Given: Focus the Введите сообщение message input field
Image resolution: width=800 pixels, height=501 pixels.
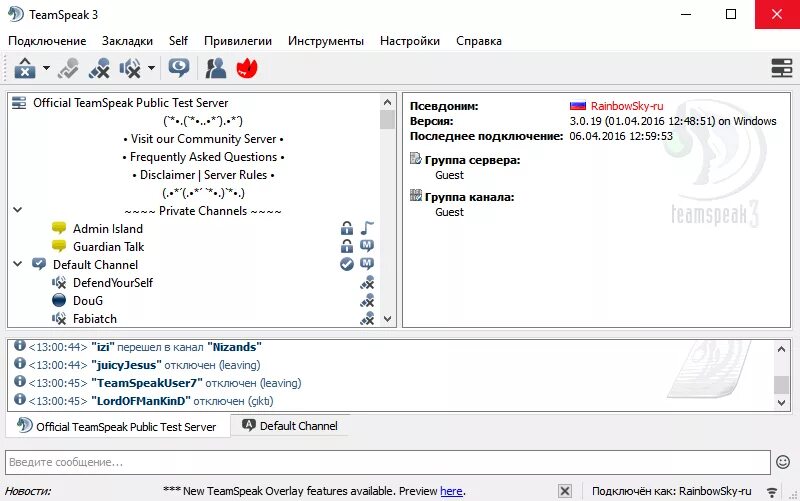Looking at the screenshot, I should (387, 462).
